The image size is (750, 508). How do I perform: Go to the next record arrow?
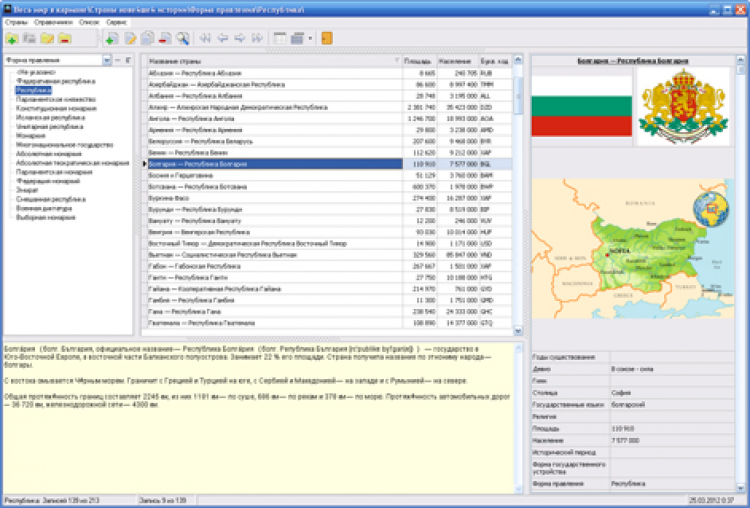(x=241, y=39)
